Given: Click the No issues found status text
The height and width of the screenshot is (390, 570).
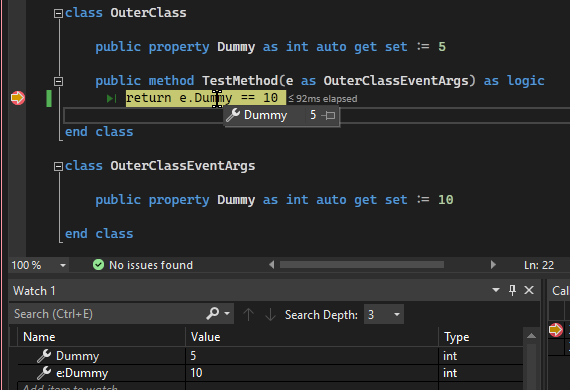Looking at the screenshot, I should pos(151,265).
